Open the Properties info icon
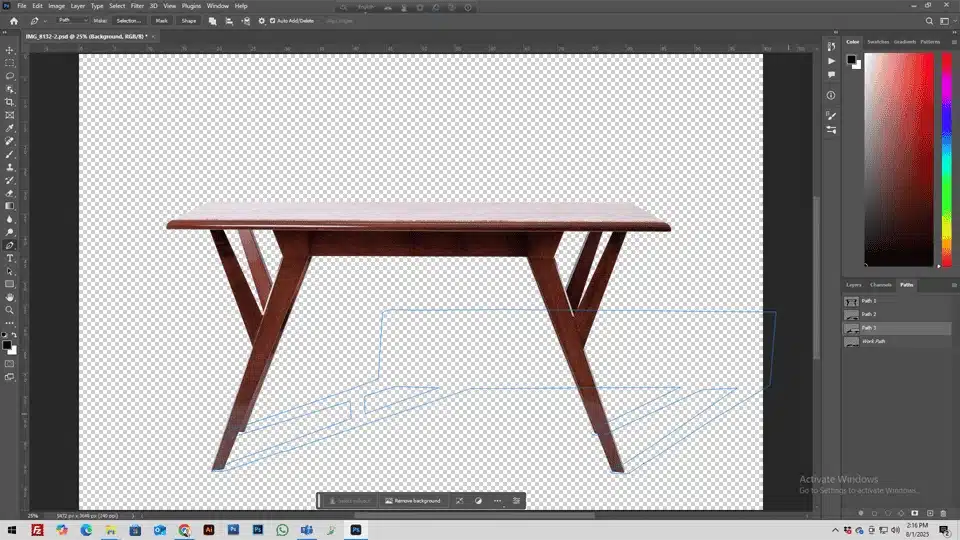 point(831,96)
